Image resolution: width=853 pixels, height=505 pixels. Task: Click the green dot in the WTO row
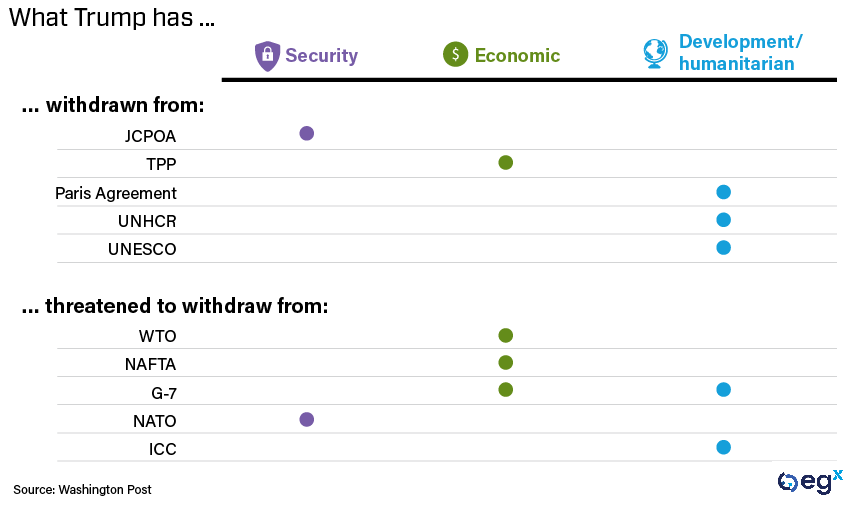[505, 335]
